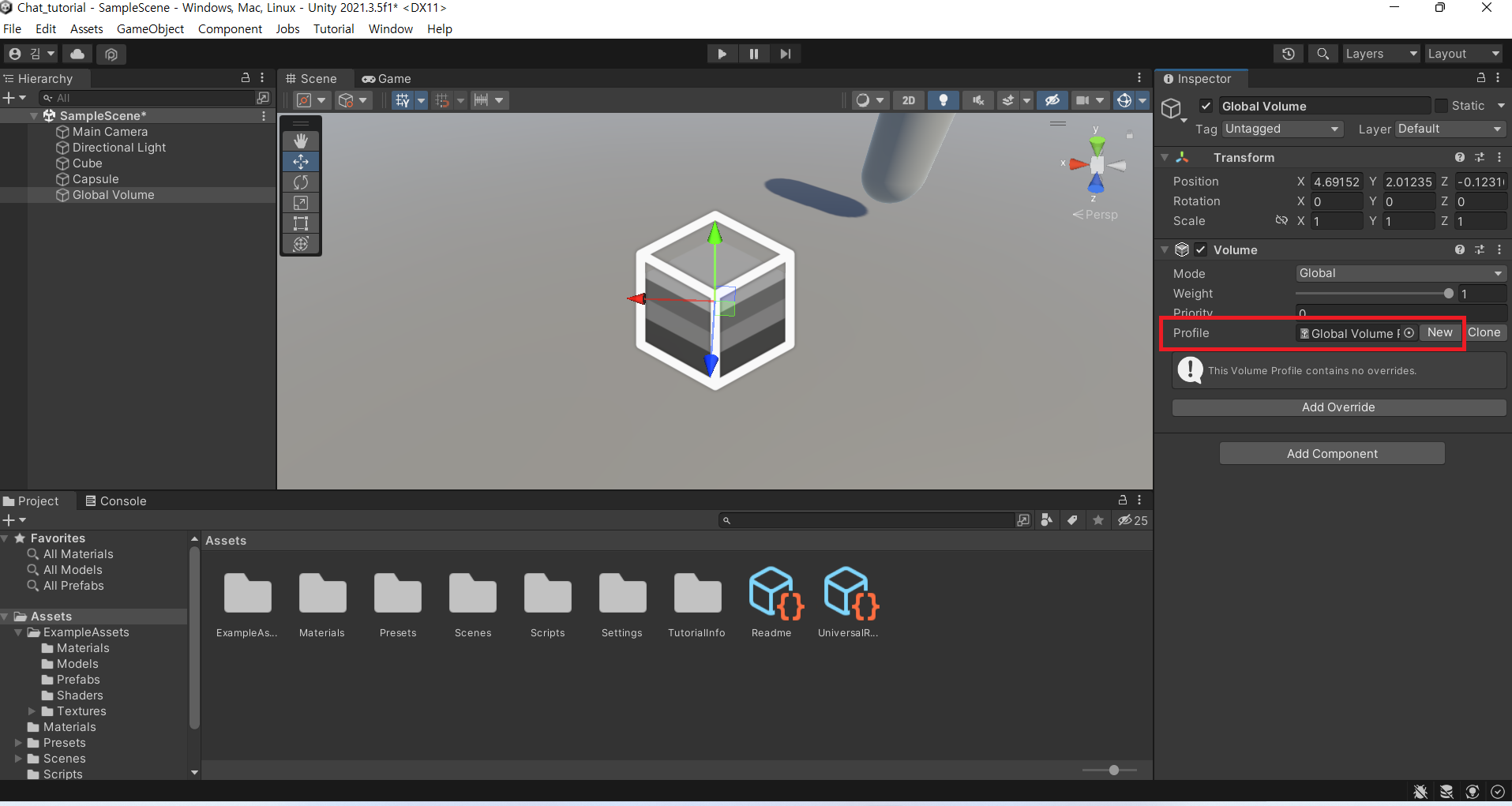This screenshot has width=1512, height=806.
Task: Toggle the constrained proportions scale link
Action: (1281, 221)
